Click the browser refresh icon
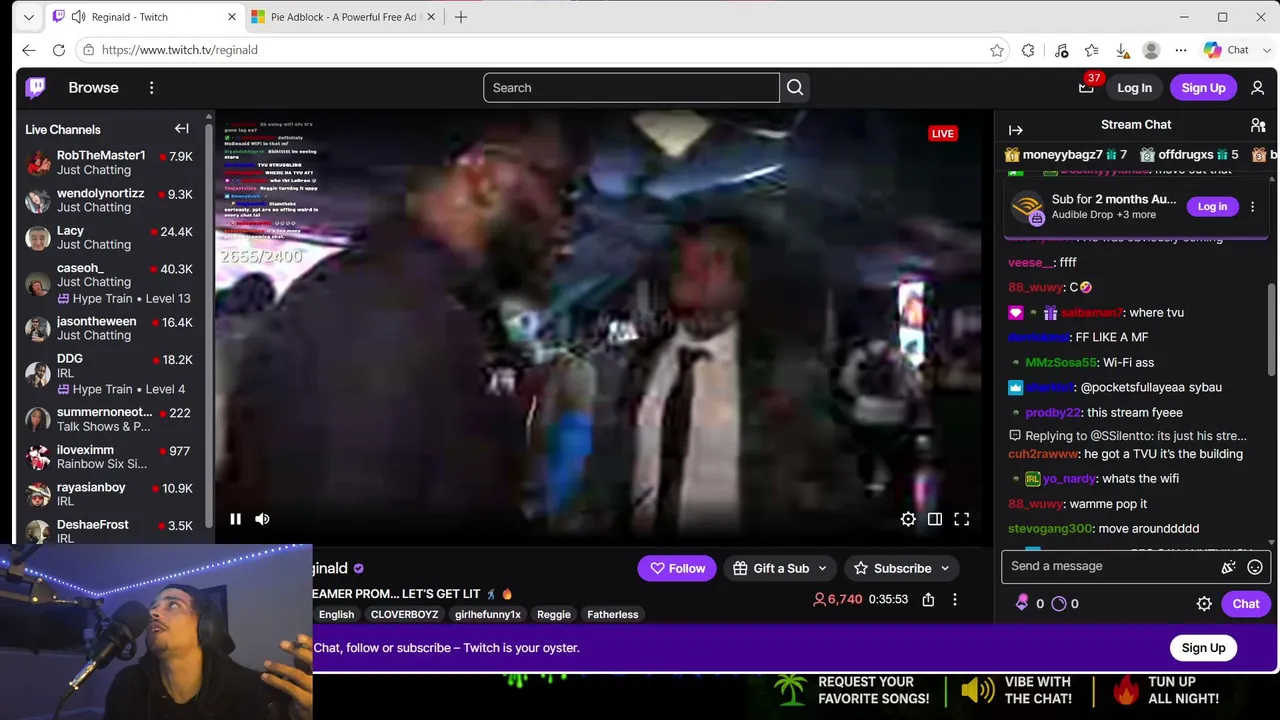 point(59,50)
